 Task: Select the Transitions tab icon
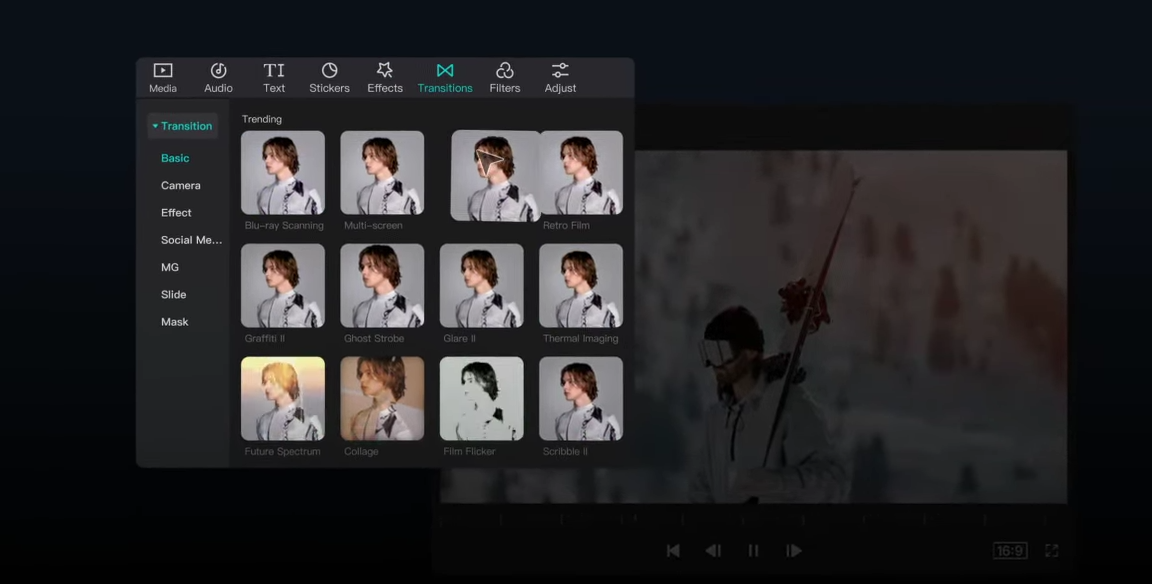(x=445, y=72)
